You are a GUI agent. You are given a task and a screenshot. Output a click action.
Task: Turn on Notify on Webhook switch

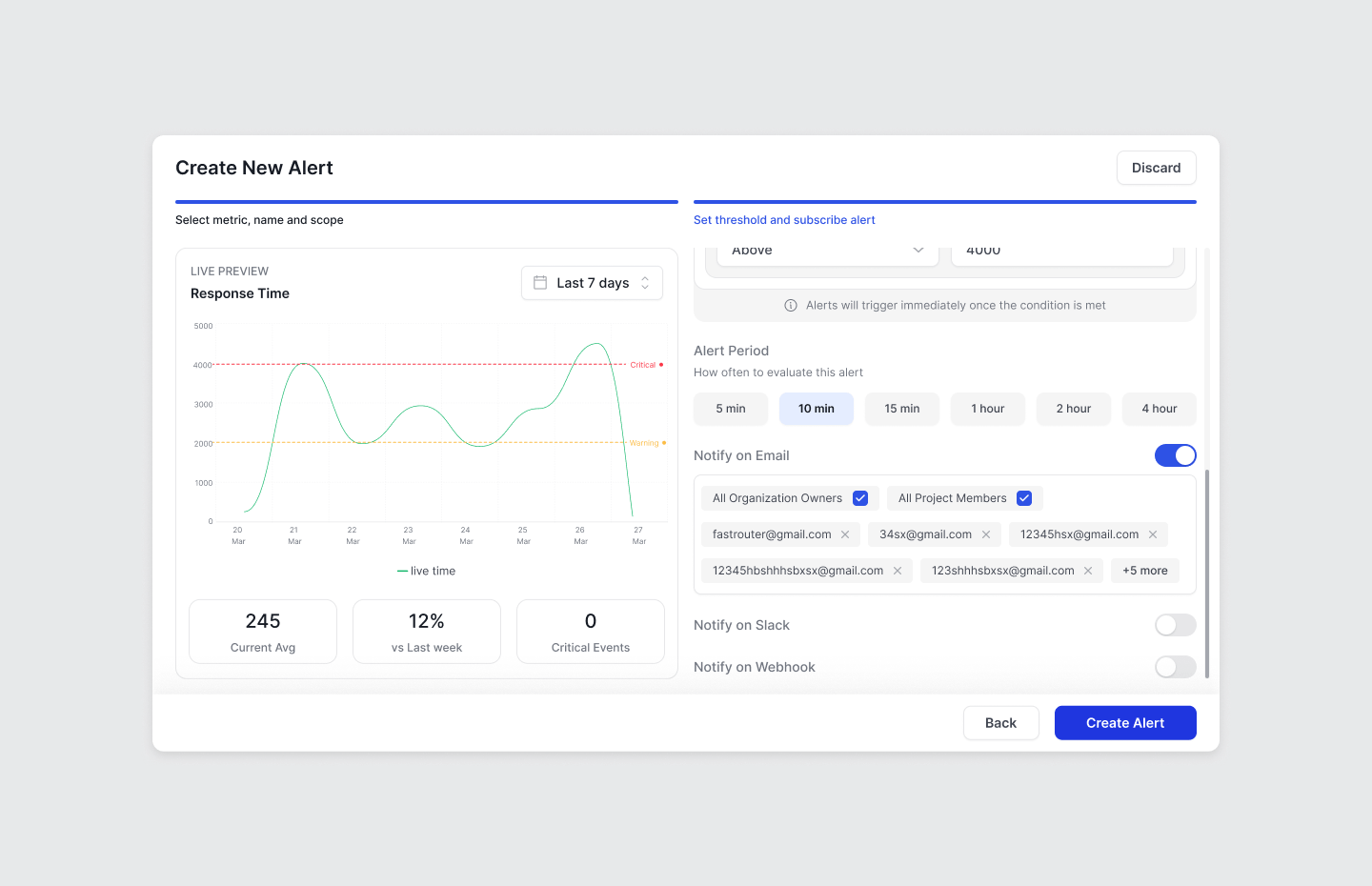tap(1175, 667)
